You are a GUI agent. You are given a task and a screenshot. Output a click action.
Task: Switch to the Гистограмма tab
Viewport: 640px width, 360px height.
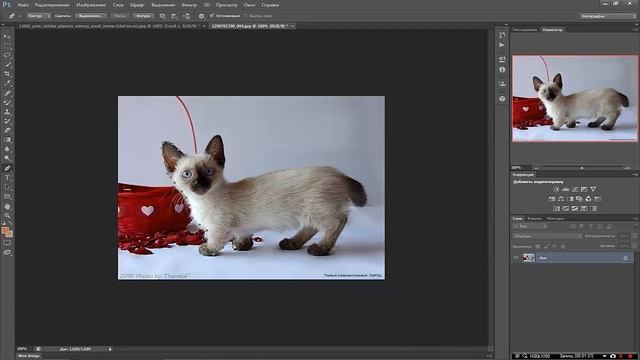[x=525, y=29]
